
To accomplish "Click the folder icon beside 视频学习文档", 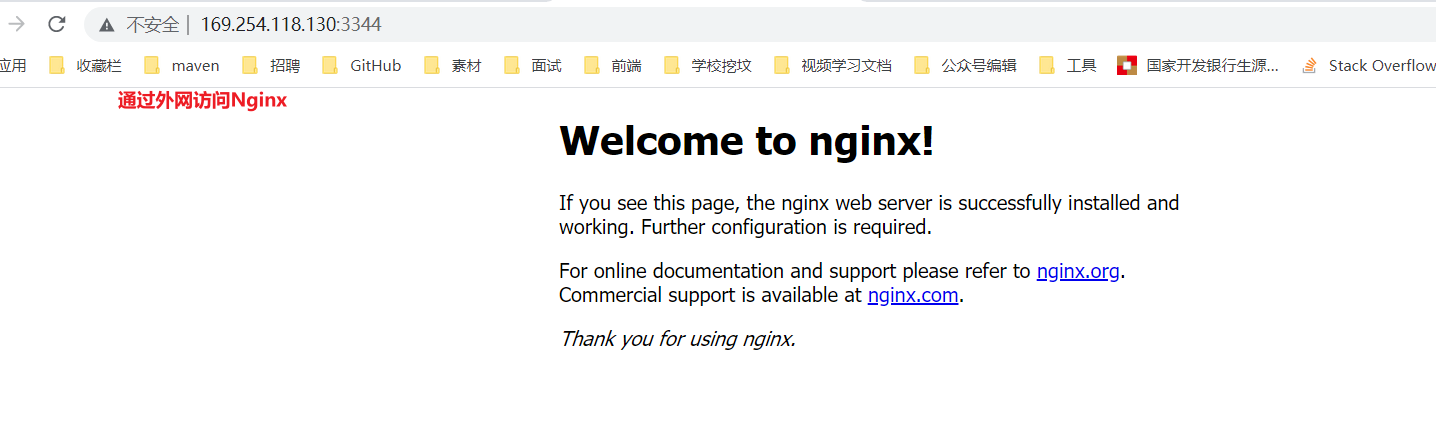I will coord(782,66).
